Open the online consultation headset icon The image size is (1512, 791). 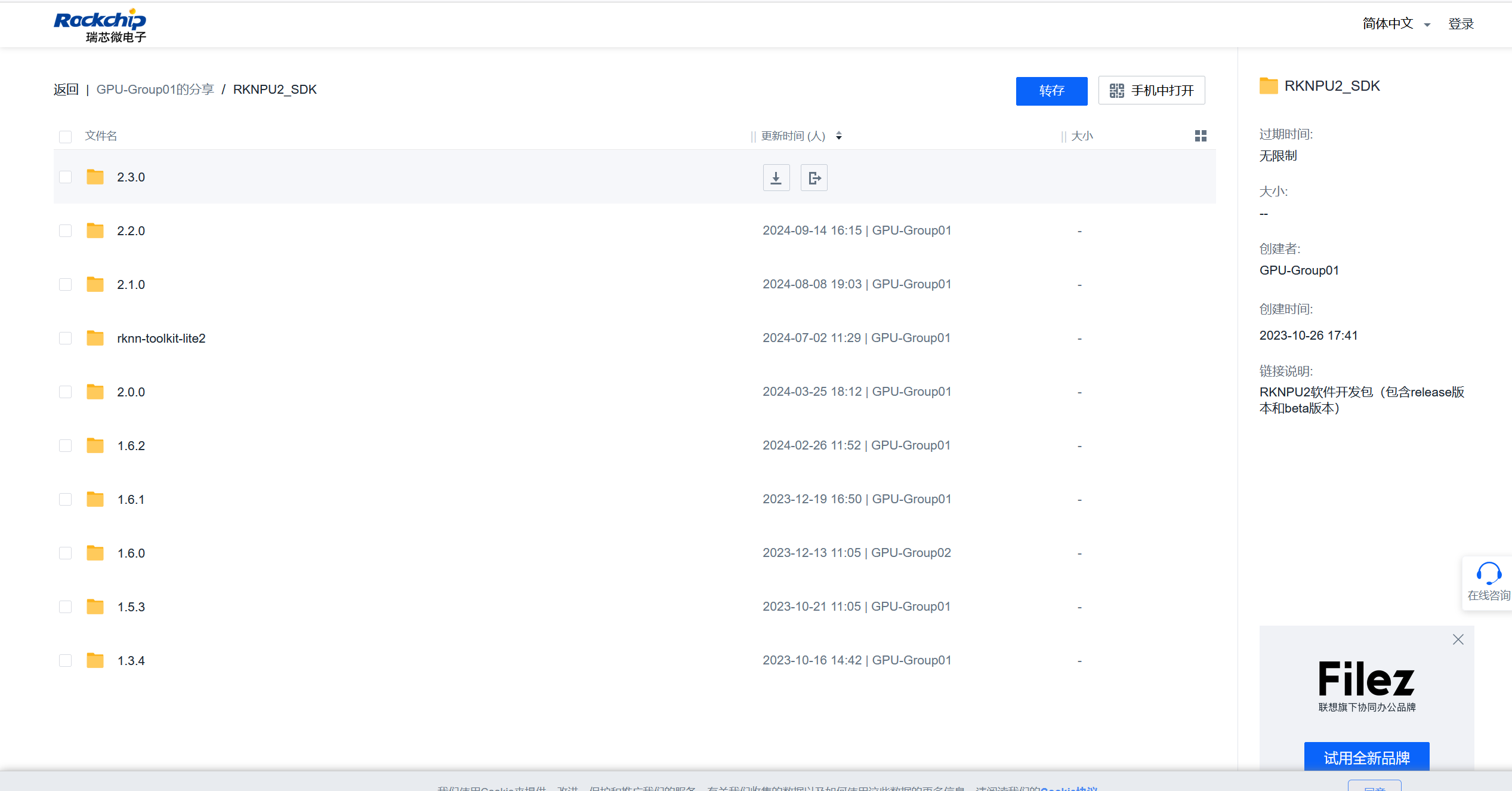[1489, 574]
